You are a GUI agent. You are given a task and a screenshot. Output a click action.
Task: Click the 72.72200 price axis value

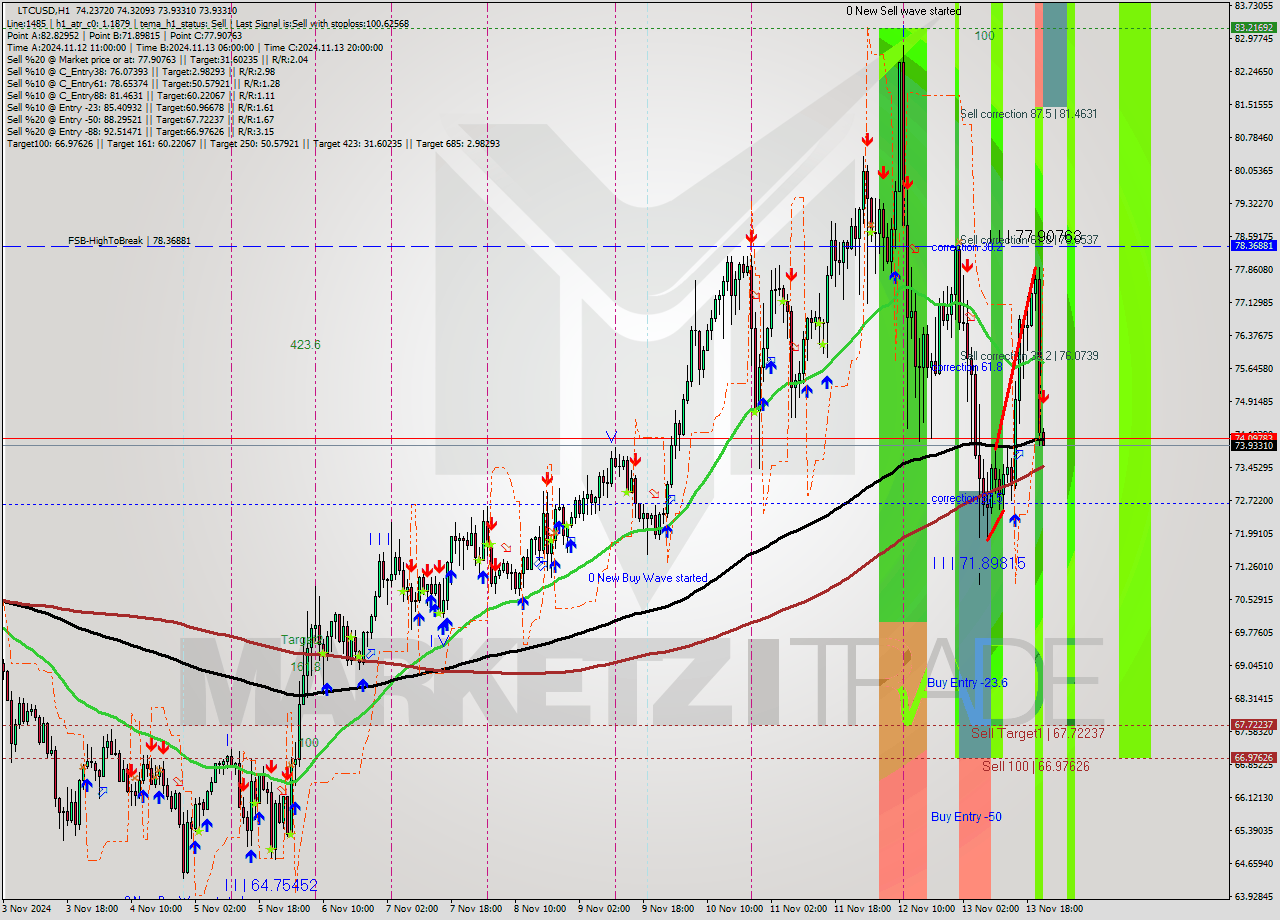coord(1253,500)
